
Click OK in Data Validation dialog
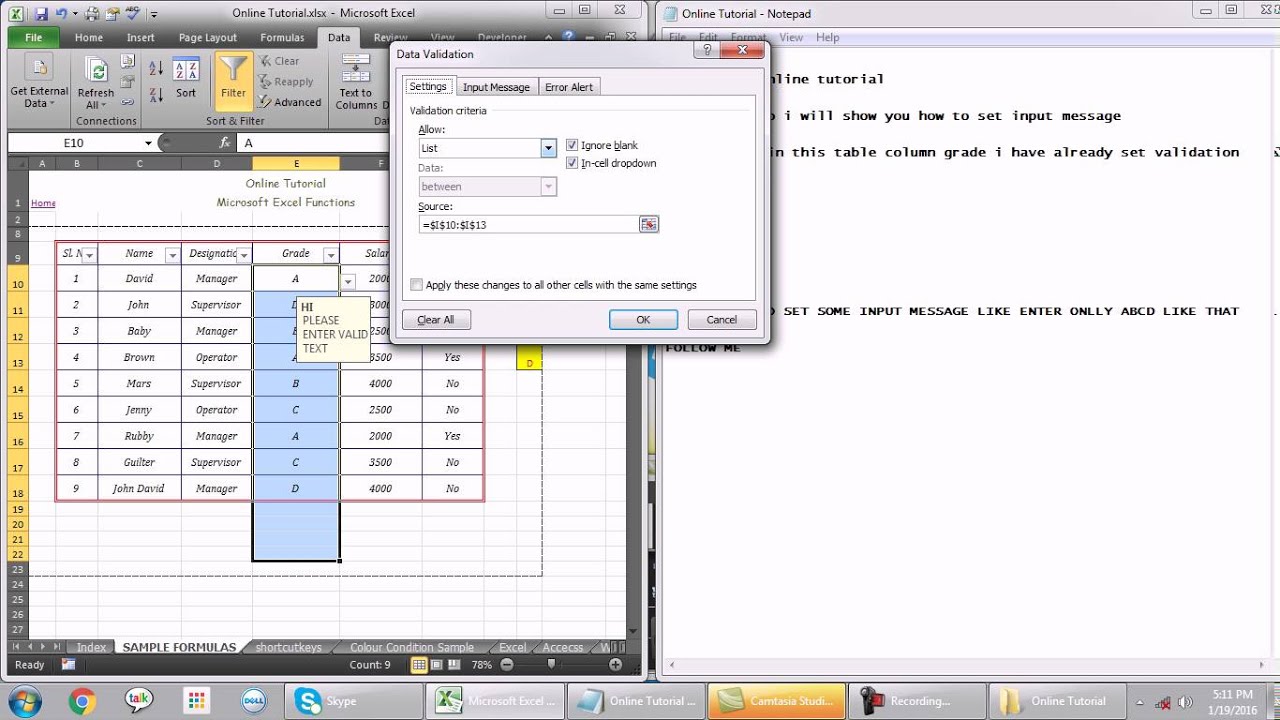coord(643,320)
